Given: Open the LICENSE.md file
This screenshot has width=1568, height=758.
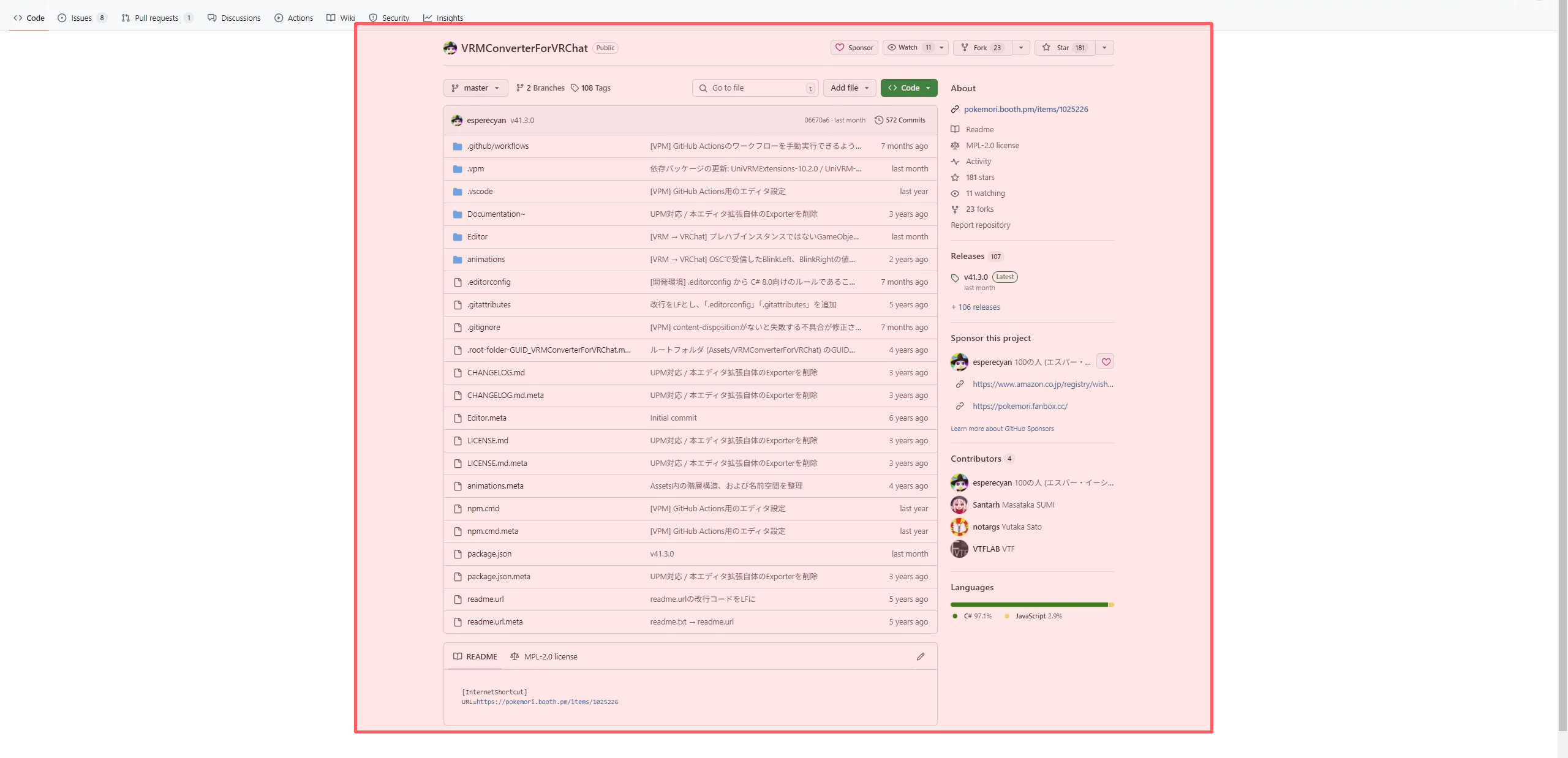Looking at the screenshot, I should pos(488,441).
